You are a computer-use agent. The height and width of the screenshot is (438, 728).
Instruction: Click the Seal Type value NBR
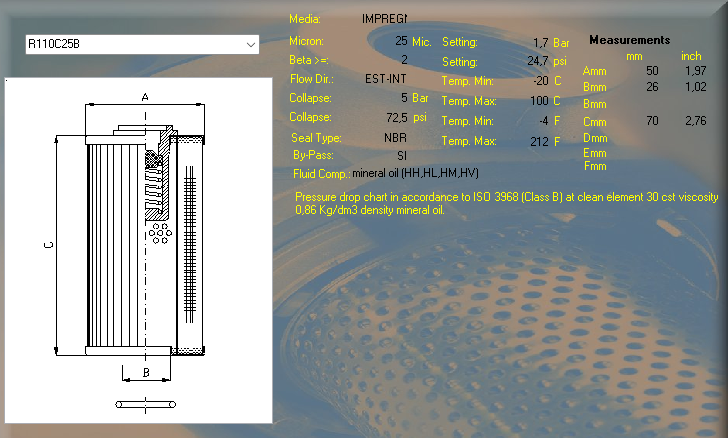[x=395, y=137]
